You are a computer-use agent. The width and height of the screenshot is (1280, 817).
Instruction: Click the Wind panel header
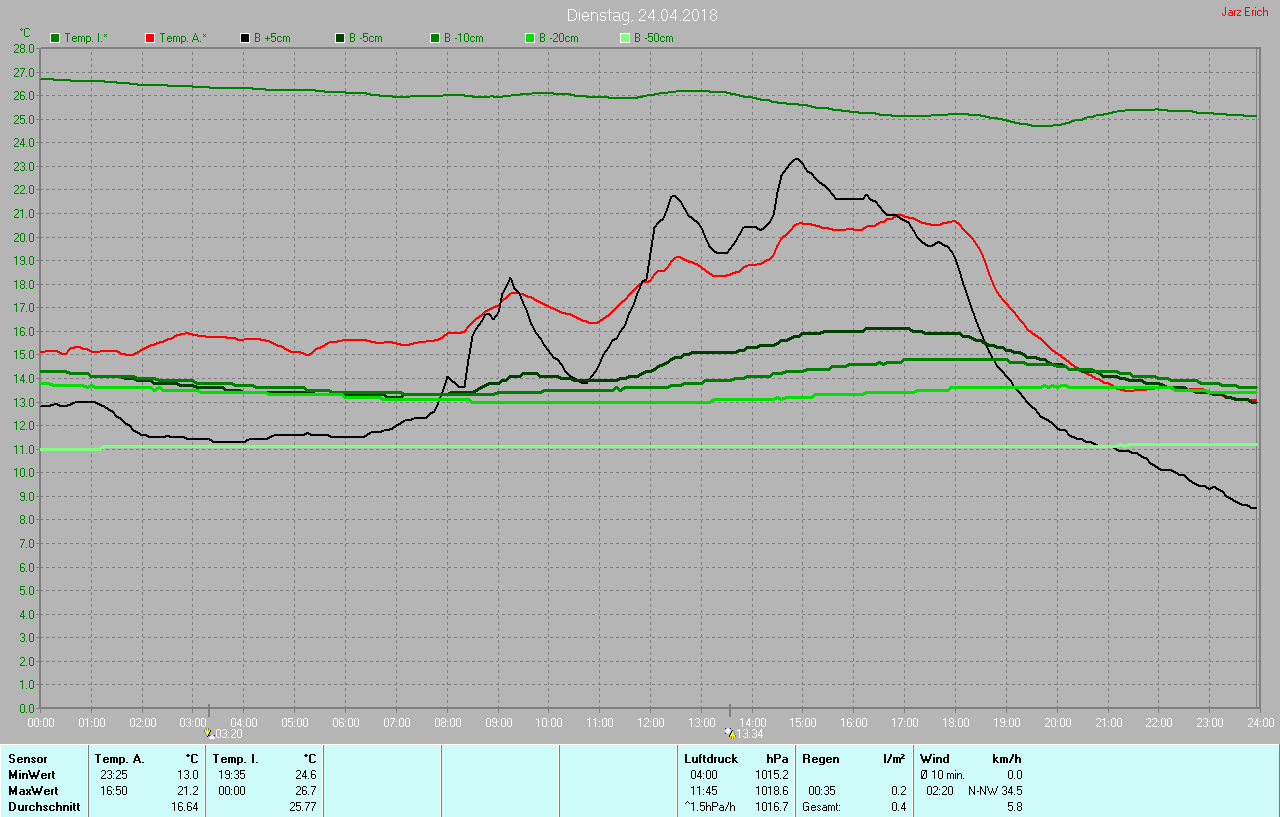(936, 759)
